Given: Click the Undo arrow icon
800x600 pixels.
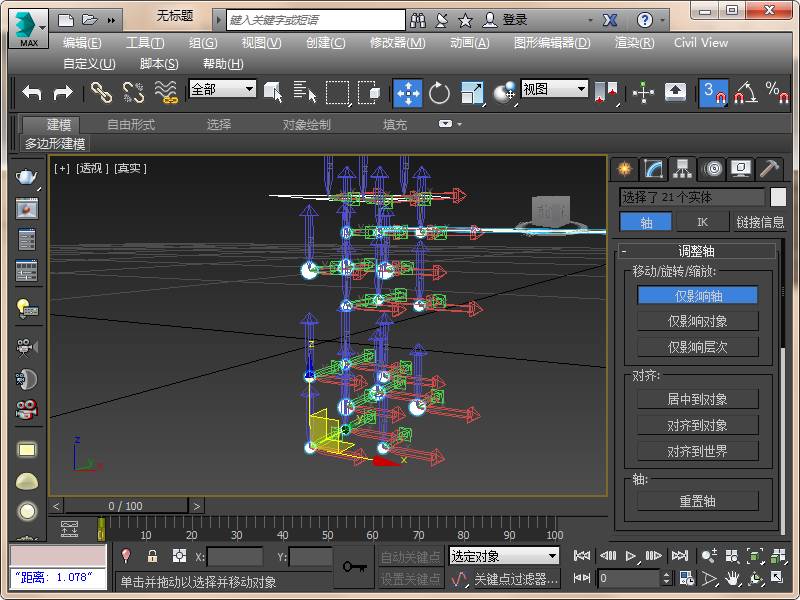Looking at the screenshot, I should click(32, 92).
